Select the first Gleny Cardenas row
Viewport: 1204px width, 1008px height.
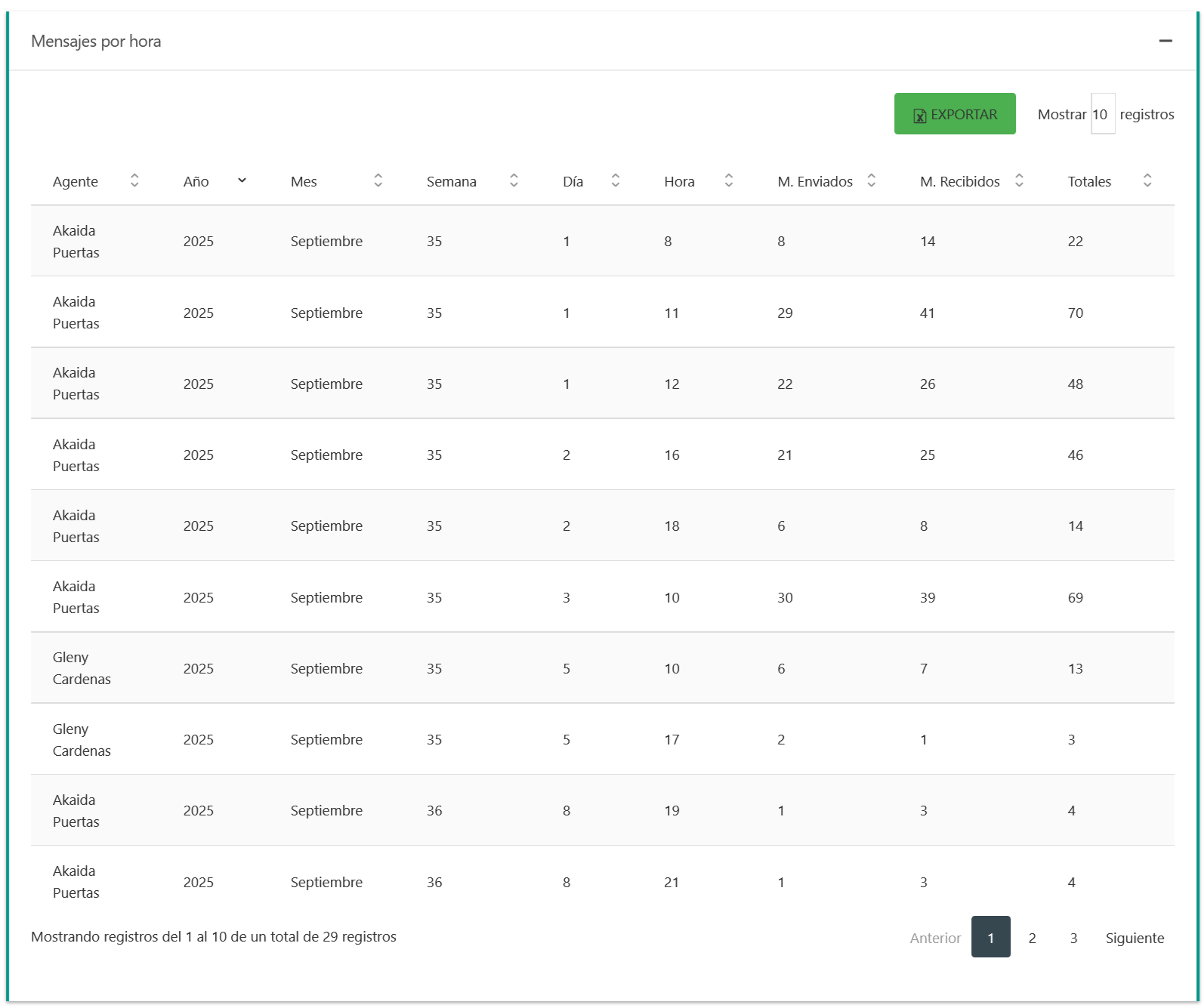coord(602,668)
